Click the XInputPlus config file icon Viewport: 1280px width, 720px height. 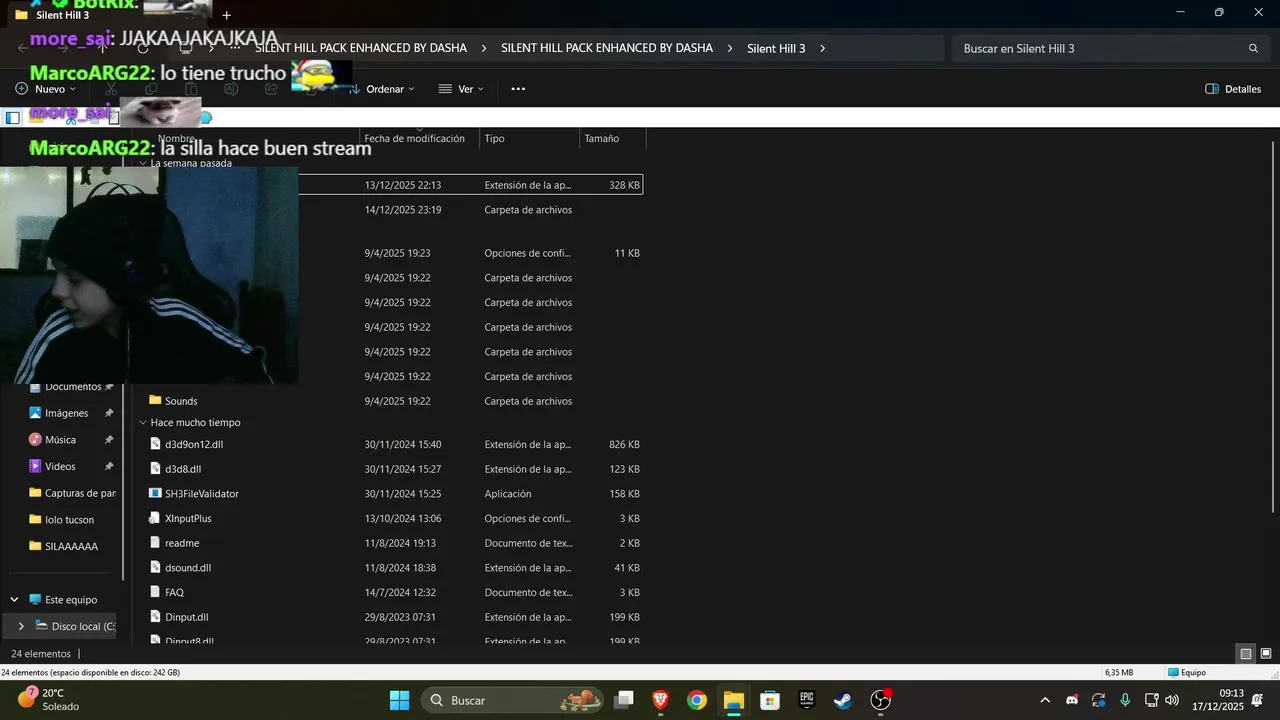coord(155,518)
